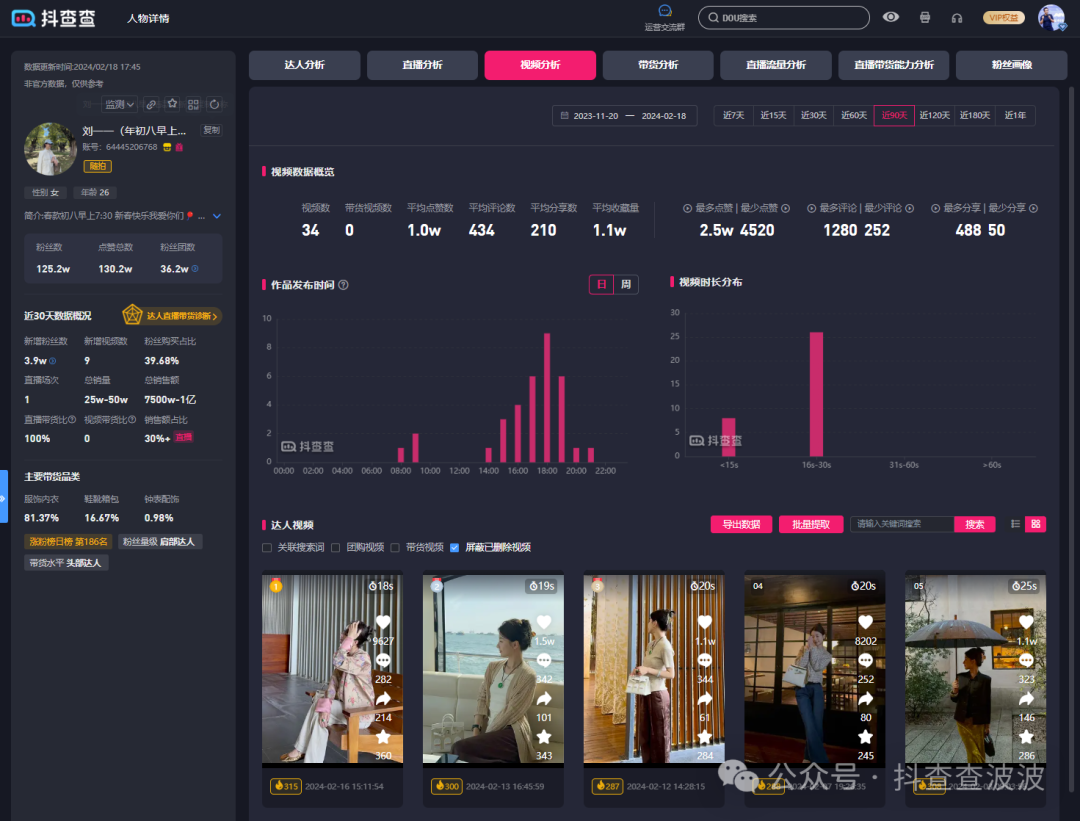
Task: Click help icon next to 作品发布时间
Action: [343, 285]
